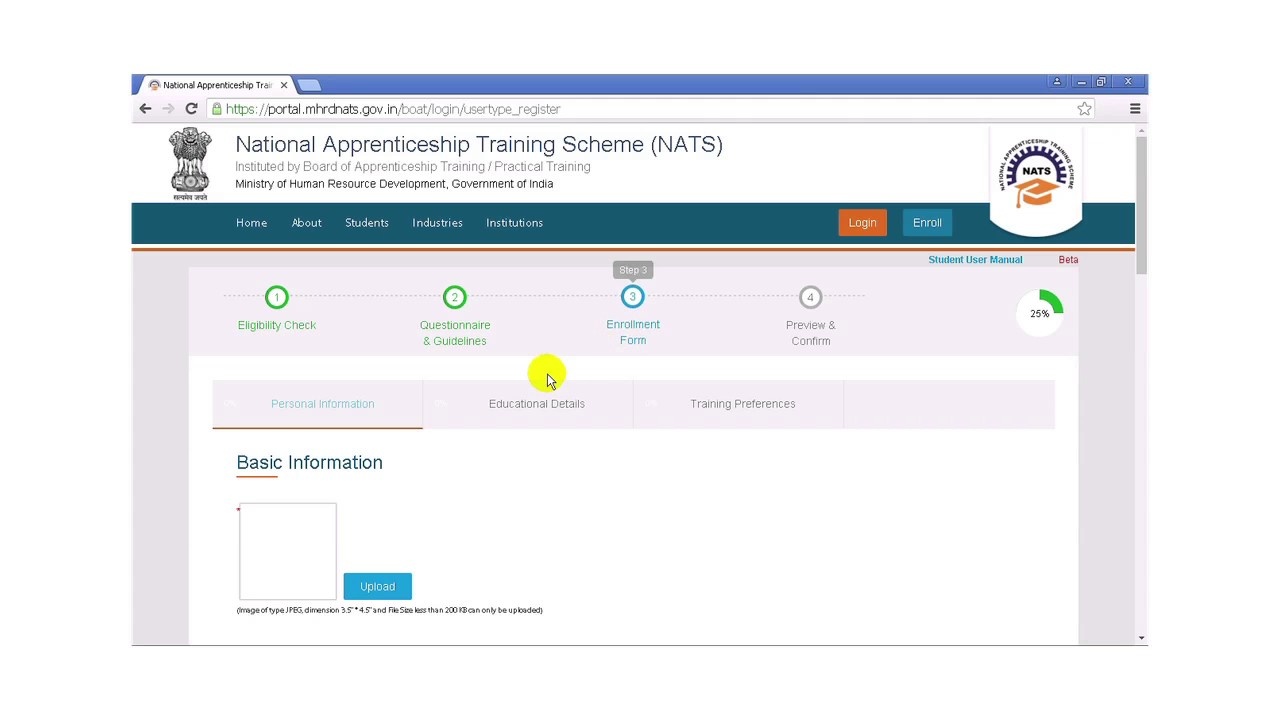
Task: Open the About menu item
Action: coord(307,223)
